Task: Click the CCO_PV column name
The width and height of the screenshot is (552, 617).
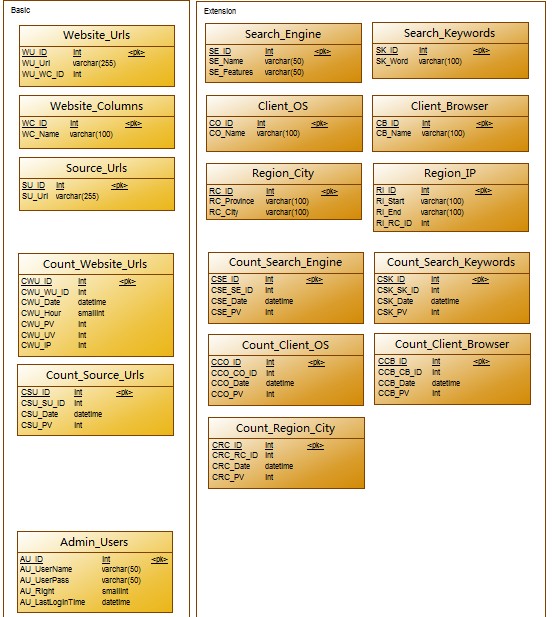Action: pos(227,394)
